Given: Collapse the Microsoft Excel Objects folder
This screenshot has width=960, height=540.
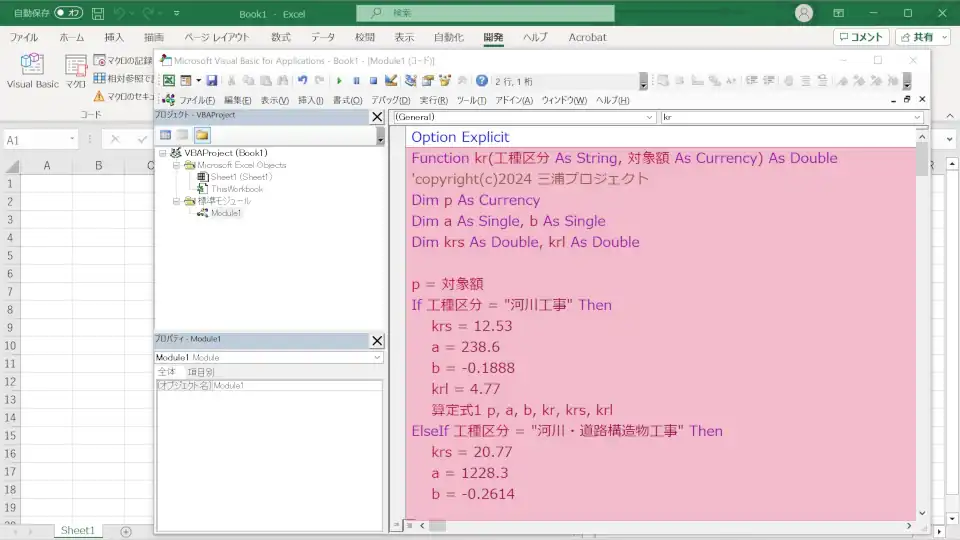Looking at the screenshot, I should click(176, 165).
